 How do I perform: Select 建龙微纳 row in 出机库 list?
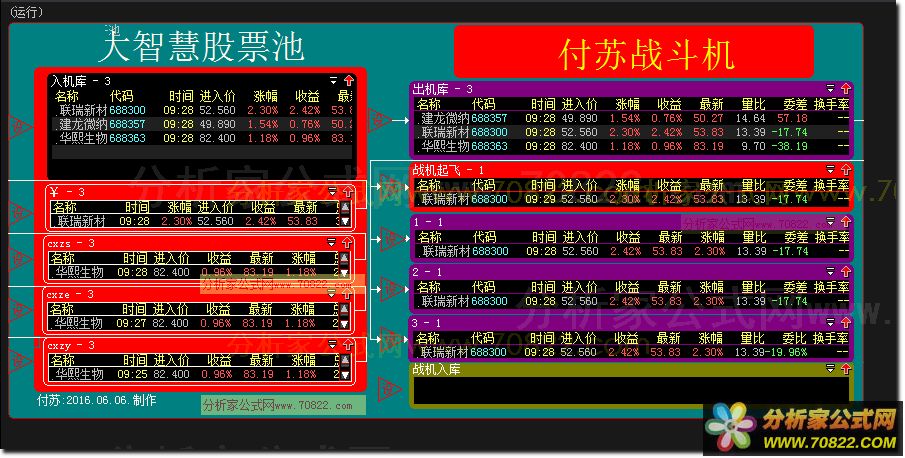point(633,118)
